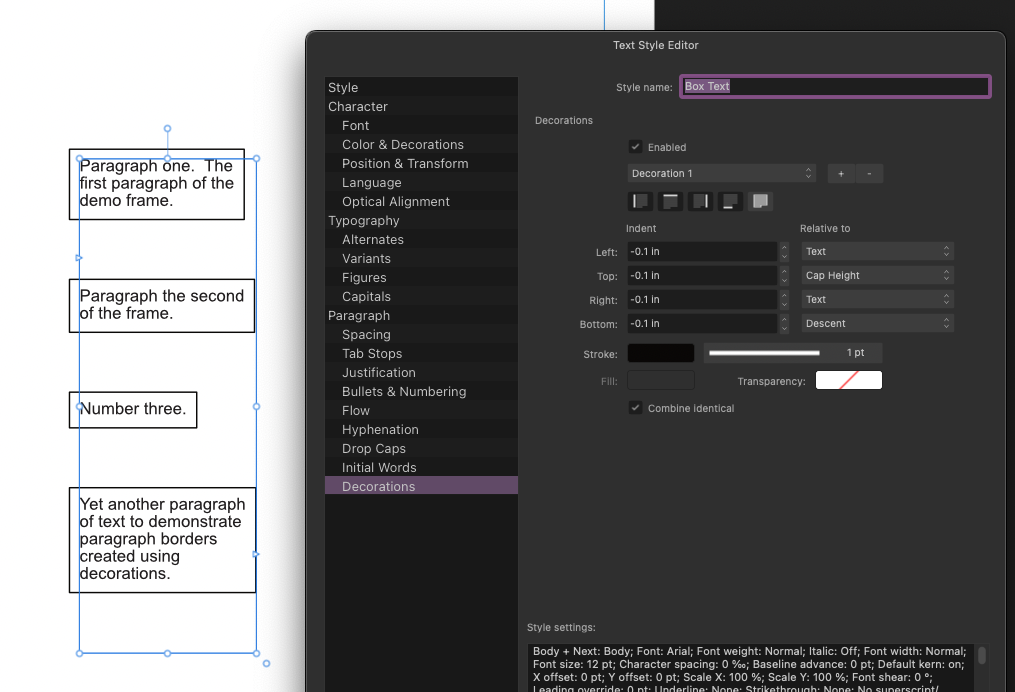Open the Stroke color picker
This screenshot has height=692, width=1015.
click(x=661, y=352)
